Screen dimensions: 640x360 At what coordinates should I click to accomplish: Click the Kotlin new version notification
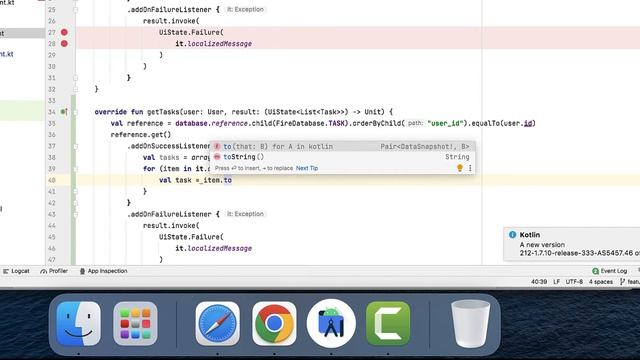pos(572,244)
